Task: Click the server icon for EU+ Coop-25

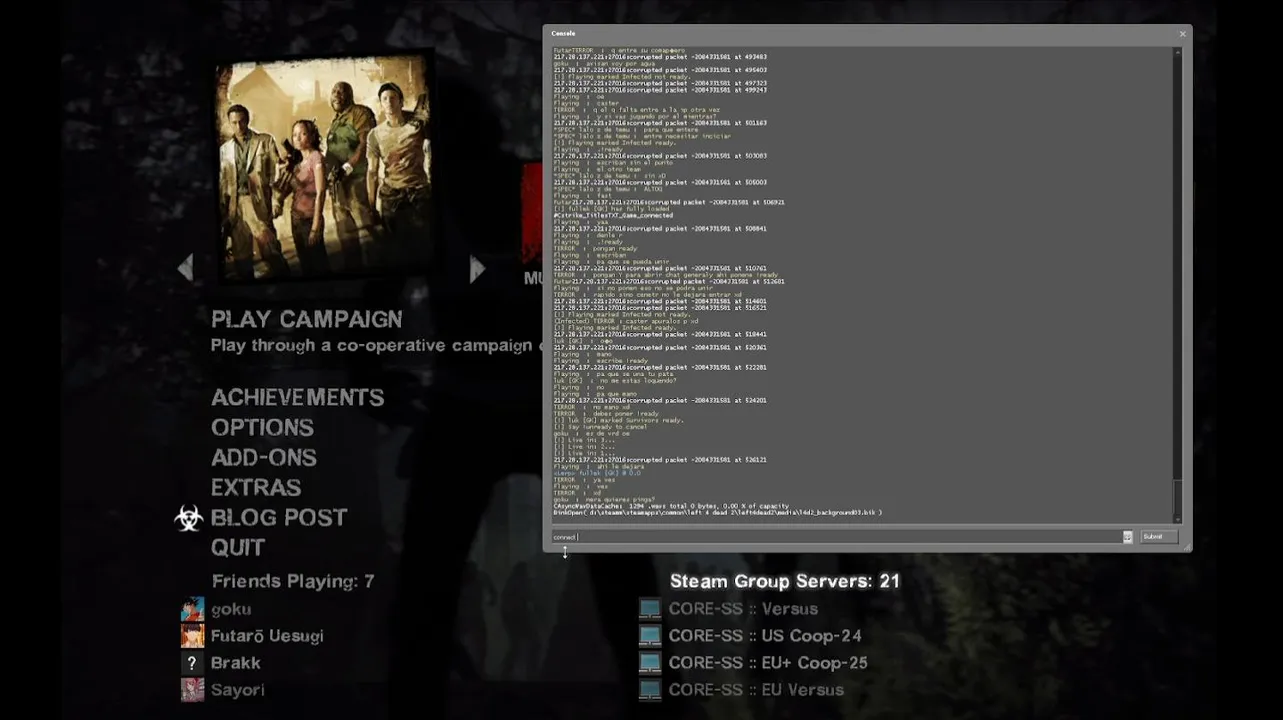Action: (x=650, y=663)
